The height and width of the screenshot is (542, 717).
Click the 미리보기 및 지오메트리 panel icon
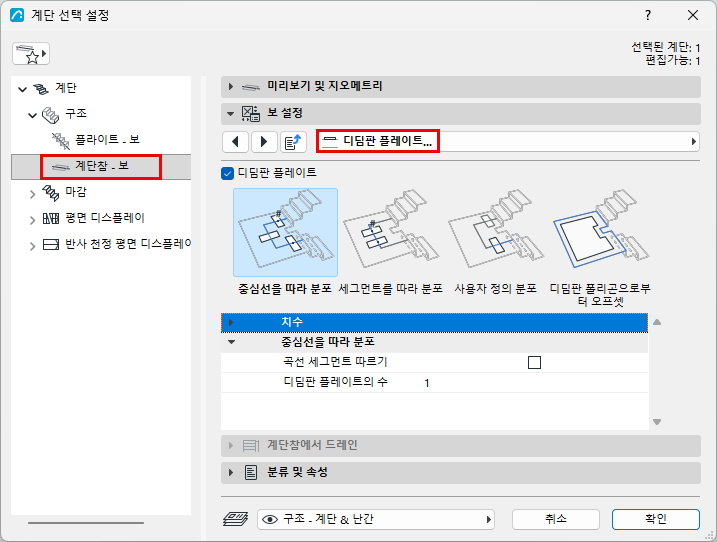(251, 87)
